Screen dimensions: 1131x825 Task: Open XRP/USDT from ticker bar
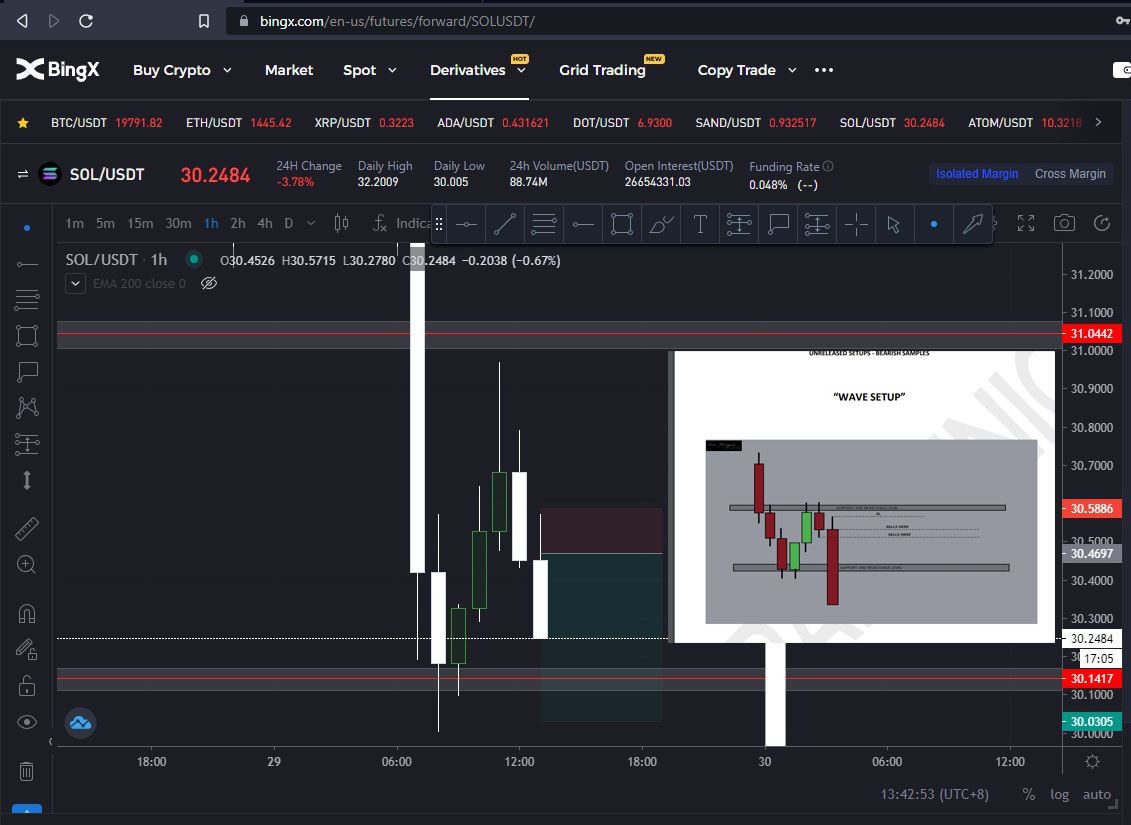coord(364,123)
